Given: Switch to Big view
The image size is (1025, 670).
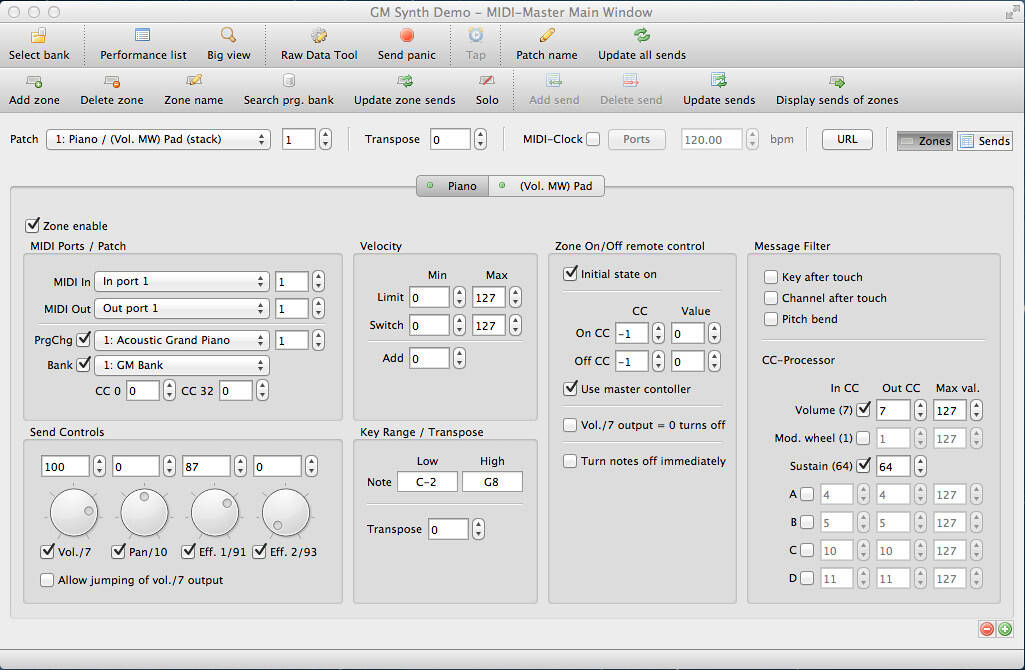Looking at the screenshot, I should point(228,44).
